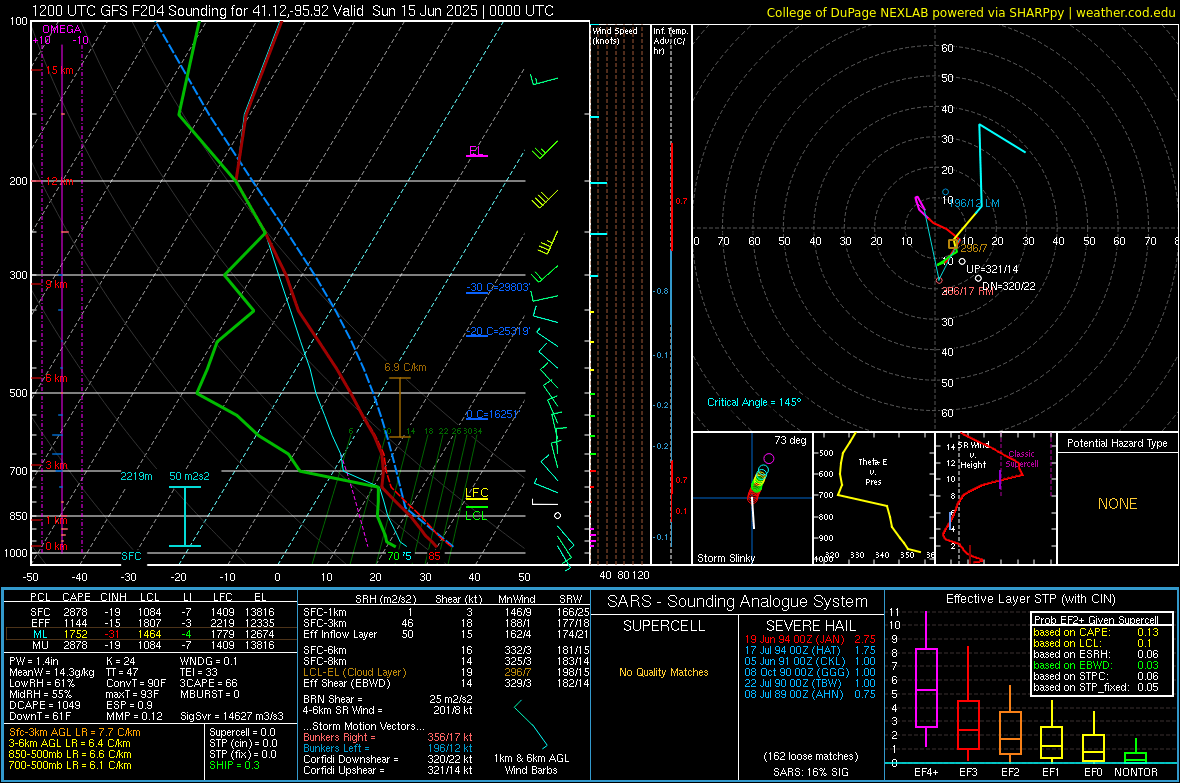Click the -20 C=25319' height label
Viewport: 1180px width, 783px height.
(498, 331)
